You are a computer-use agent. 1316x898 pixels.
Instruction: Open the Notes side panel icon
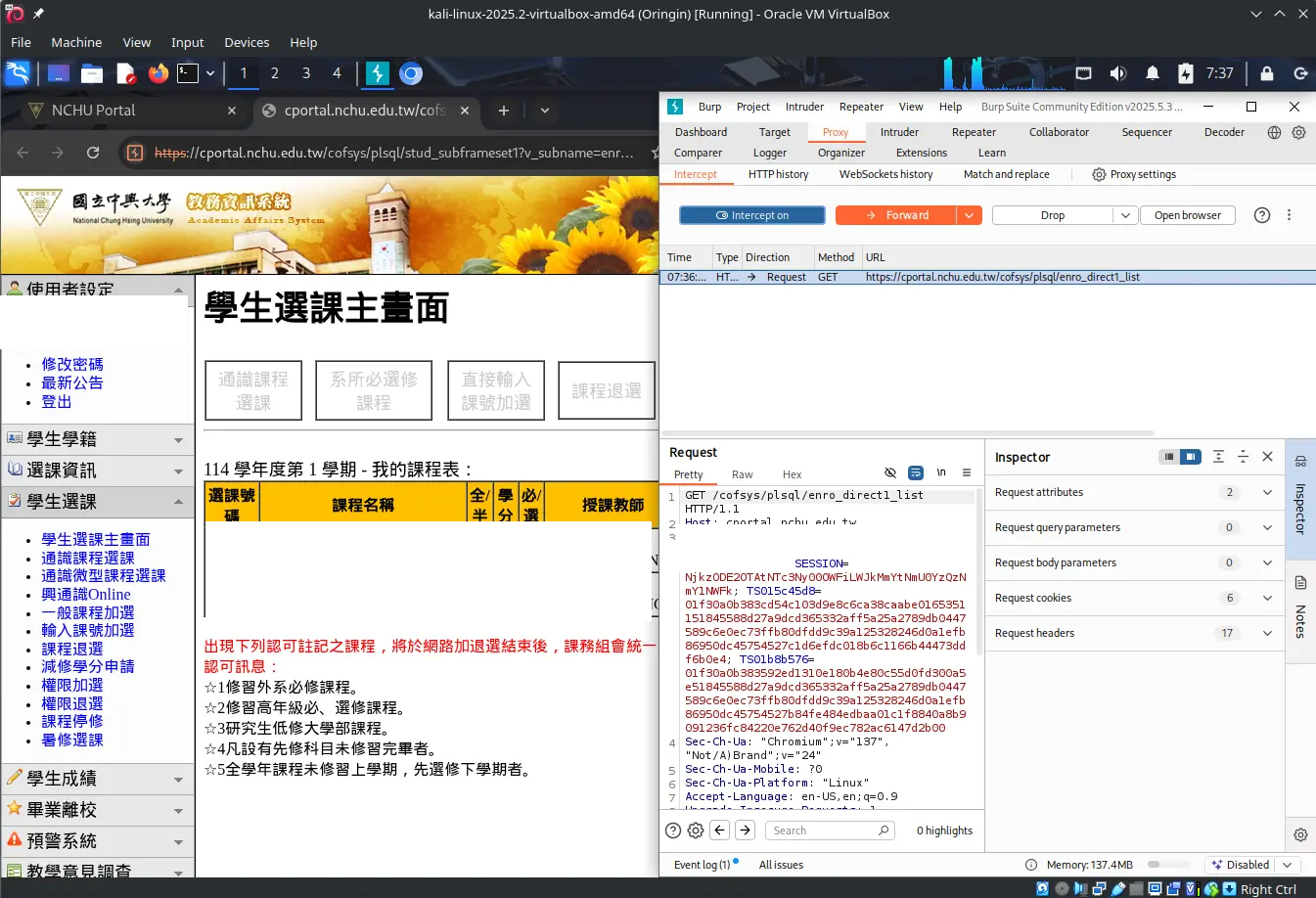click(1300, 583)
